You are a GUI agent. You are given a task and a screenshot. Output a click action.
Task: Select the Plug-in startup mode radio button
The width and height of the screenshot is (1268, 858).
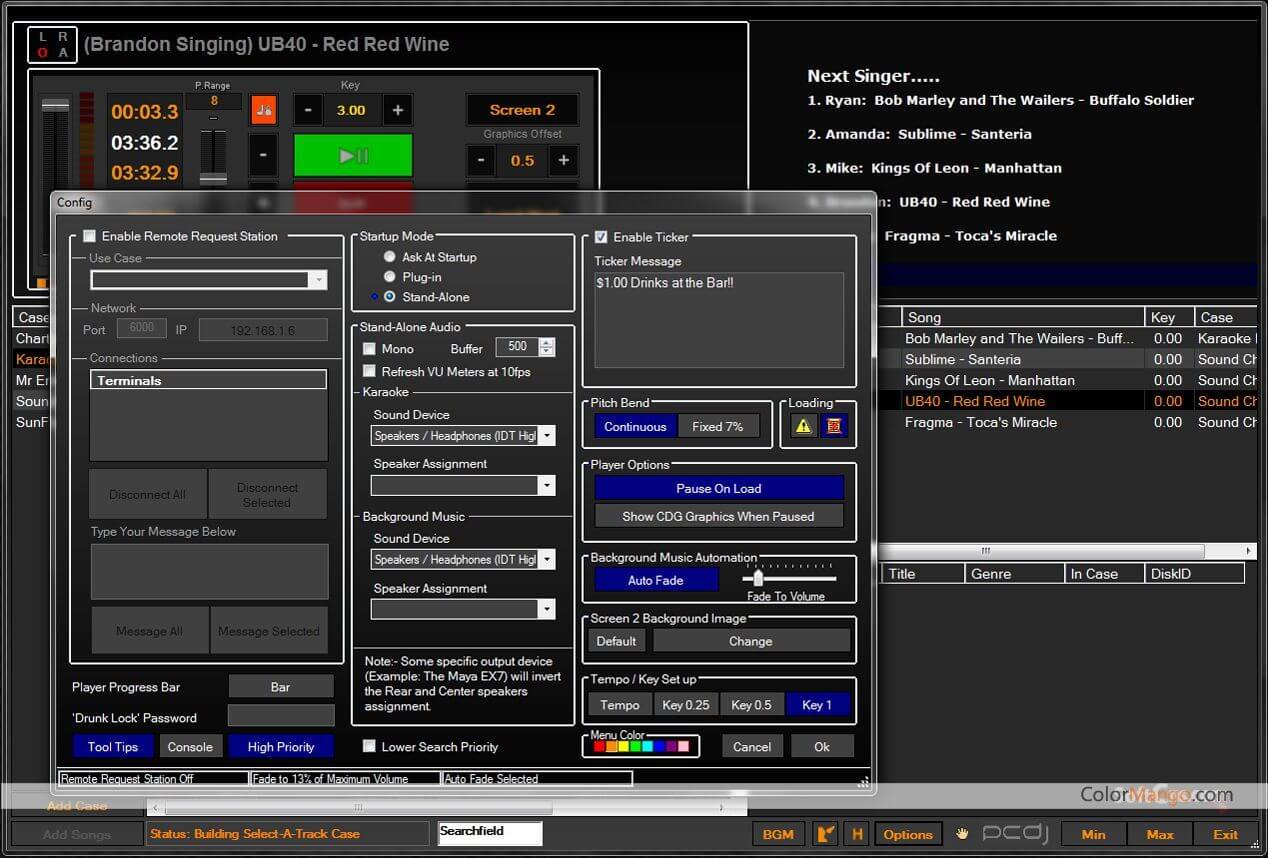[390, 276]
